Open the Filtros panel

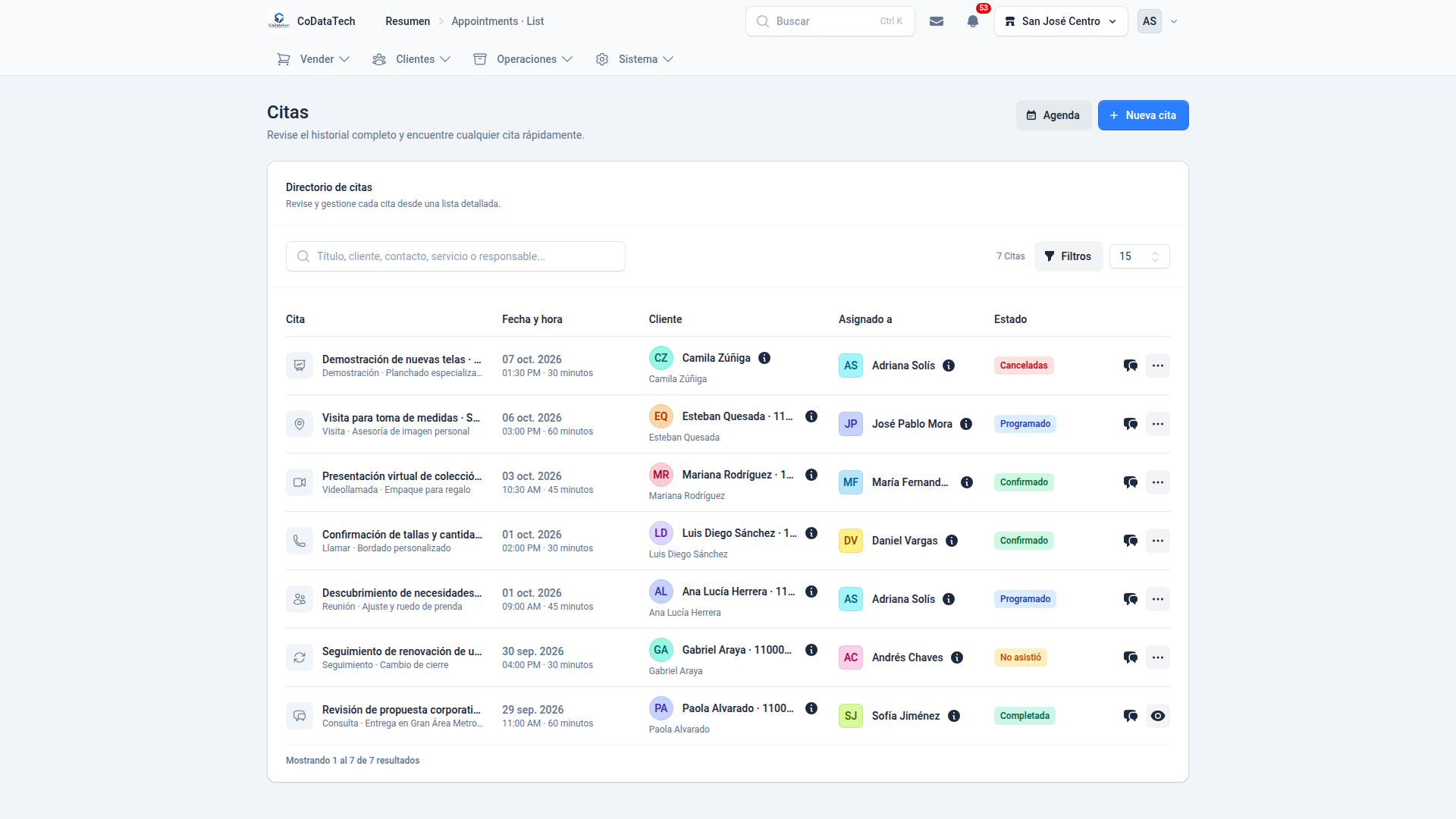(1068, 256)
